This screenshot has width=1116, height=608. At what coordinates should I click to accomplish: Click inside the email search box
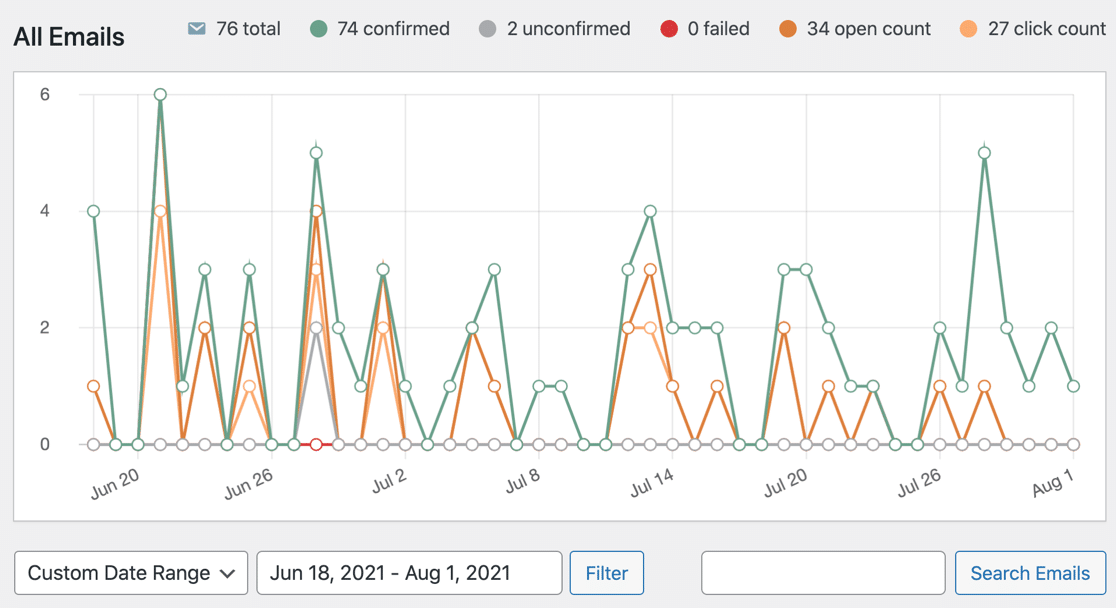point(822,573)
